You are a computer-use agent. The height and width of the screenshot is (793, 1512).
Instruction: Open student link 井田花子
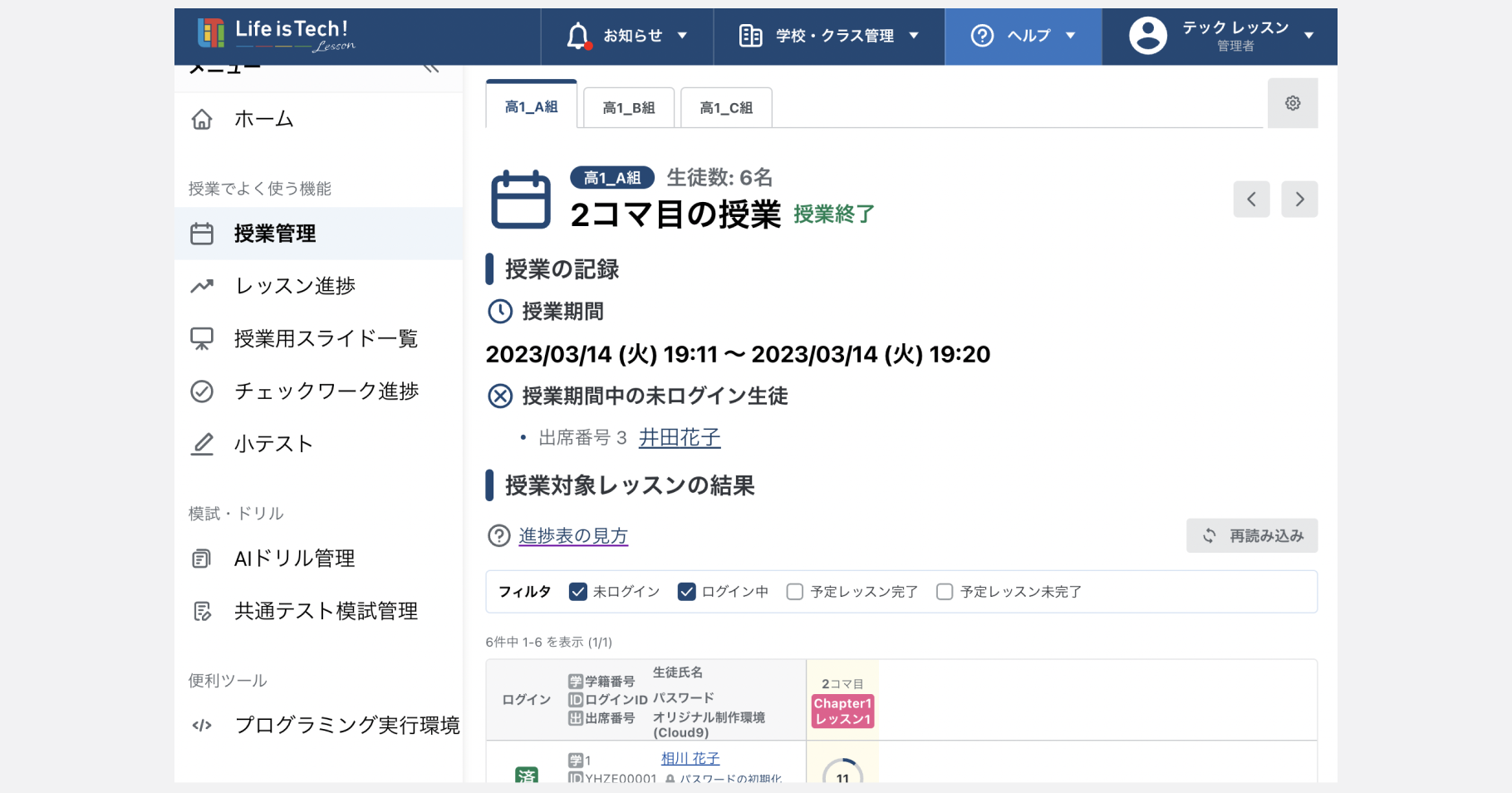[680, 438]
